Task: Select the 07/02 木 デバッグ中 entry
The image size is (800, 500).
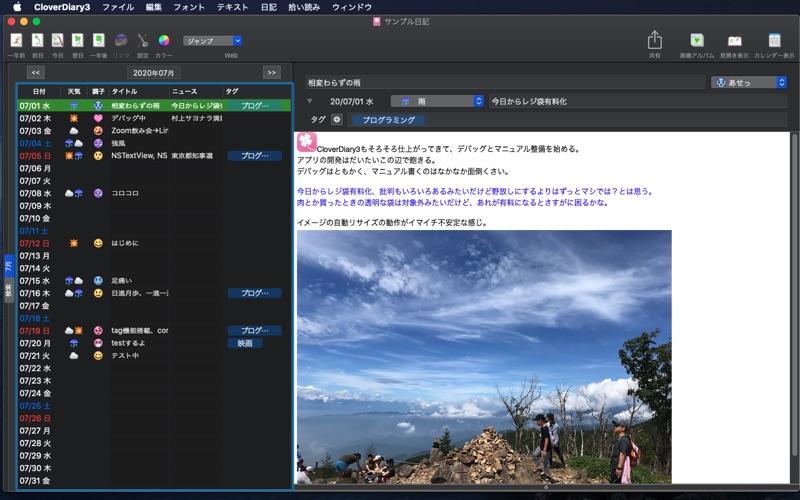Action: [x=155, y=118]
